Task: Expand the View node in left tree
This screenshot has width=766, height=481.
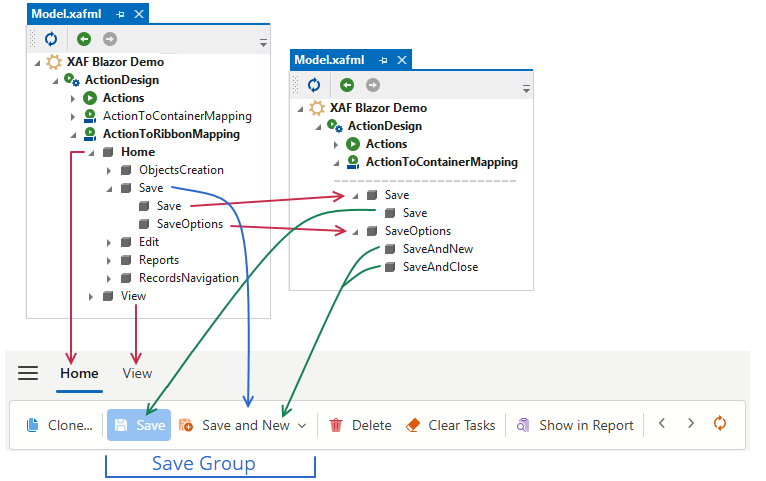Action: pyautogui.click(x=91, y=296)
